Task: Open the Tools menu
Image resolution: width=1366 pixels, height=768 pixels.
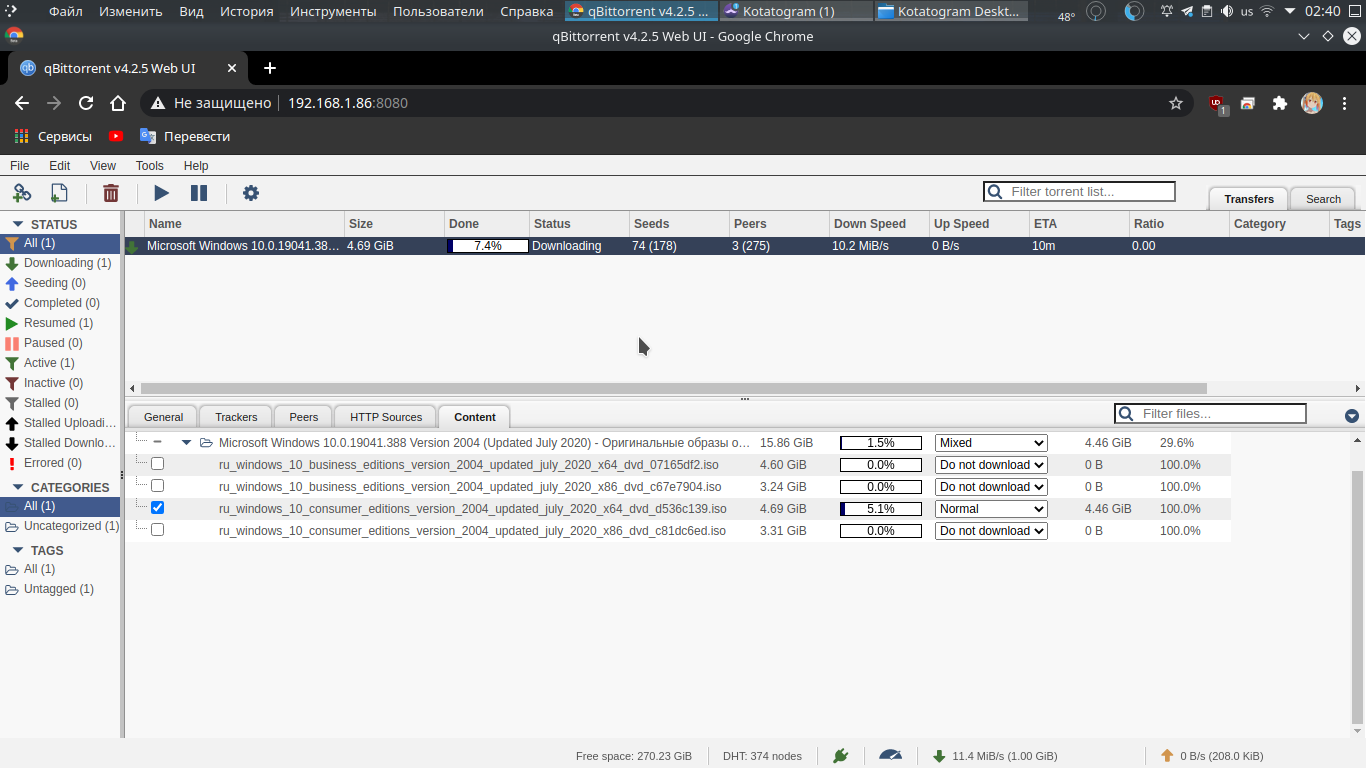Action: [x=150, y=166]
